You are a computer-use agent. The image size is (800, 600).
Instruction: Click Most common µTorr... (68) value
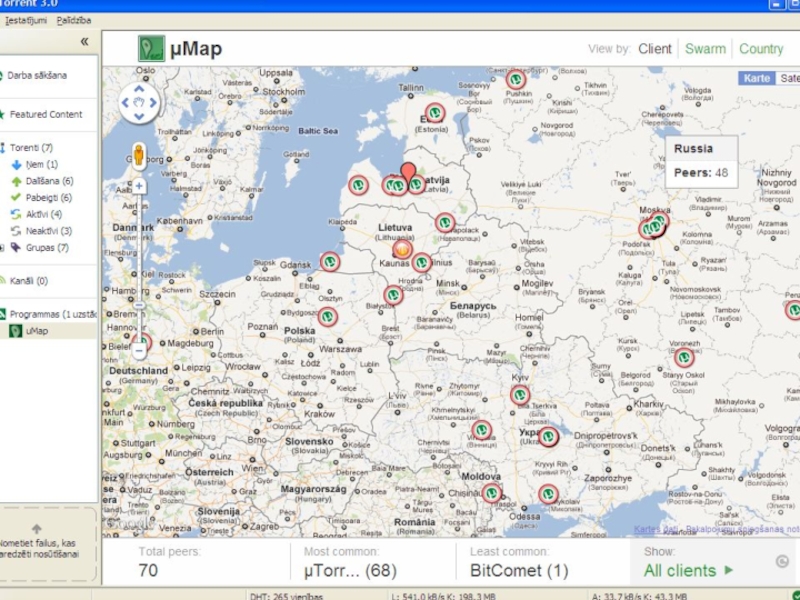click(x=350, y=570)
